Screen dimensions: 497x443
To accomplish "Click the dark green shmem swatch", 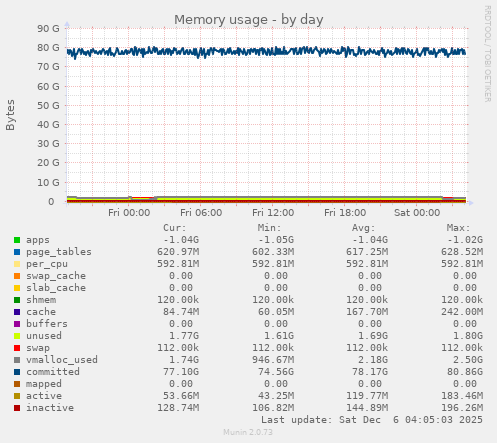I will 17,300.
